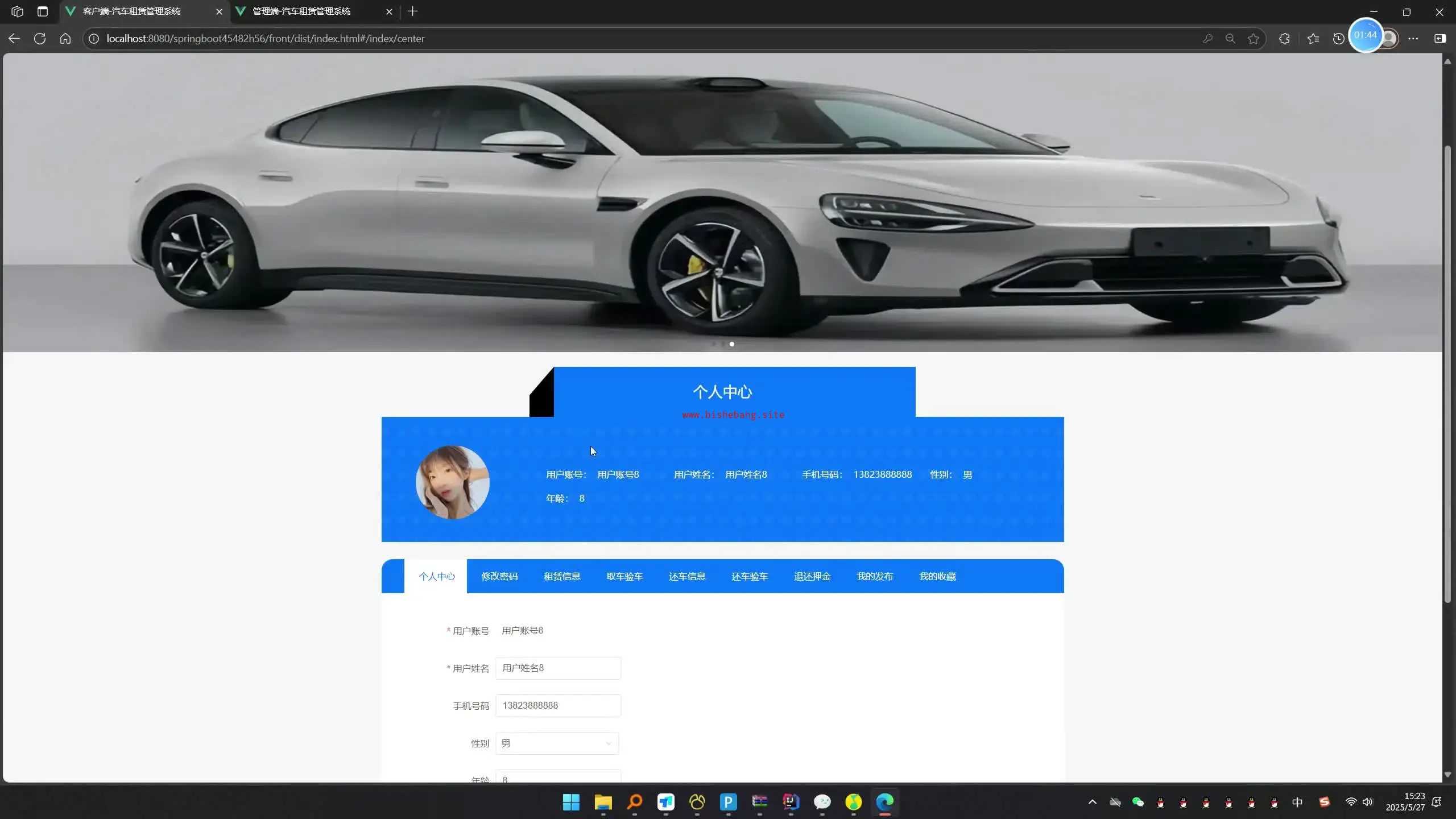Click the password key icon in address bar
The height and width of the screenshot is (819, 1456).
[1207, 39]
